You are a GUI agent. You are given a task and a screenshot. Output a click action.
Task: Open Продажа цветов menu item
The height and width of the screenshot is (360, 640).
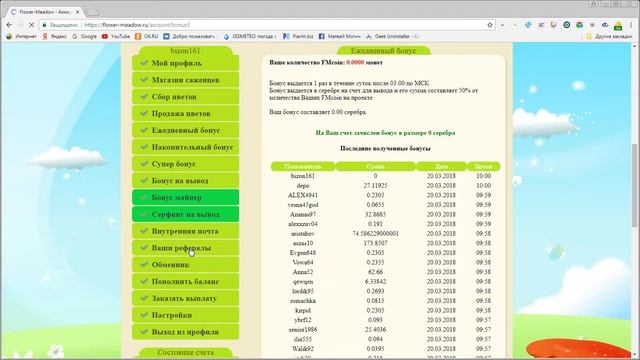(x=185, y=113)
